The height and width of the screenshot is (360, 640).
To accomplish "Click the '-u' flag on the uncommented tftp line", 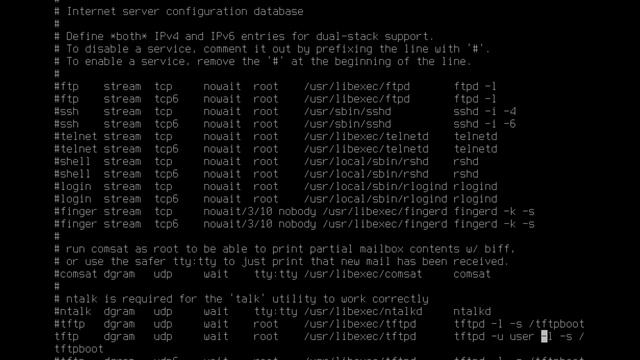I will point(497,337).
